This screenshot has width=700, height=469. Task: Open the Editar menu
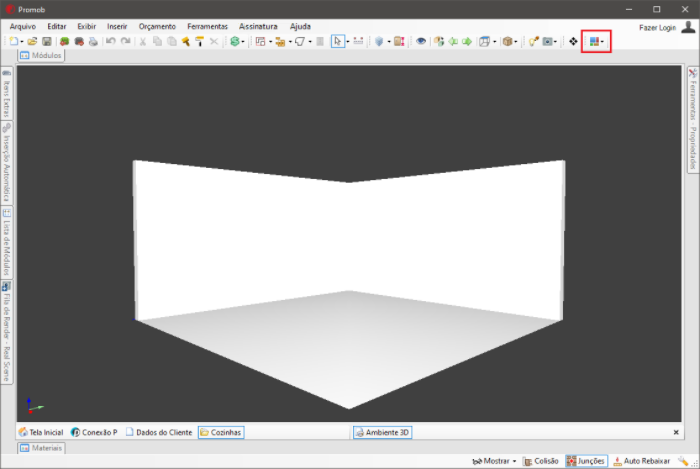[x=57, y=26]
